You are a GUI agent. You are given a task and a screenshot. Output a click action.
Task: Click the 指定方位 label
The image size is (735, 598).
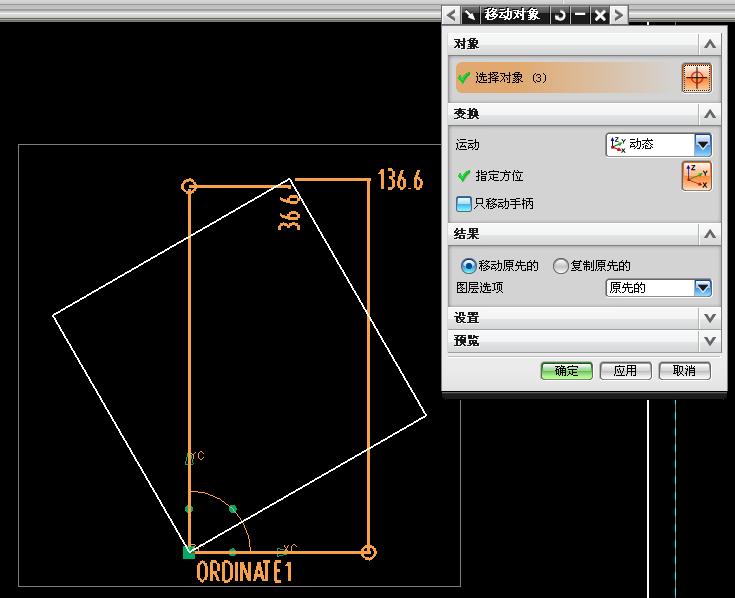point(499,176)
